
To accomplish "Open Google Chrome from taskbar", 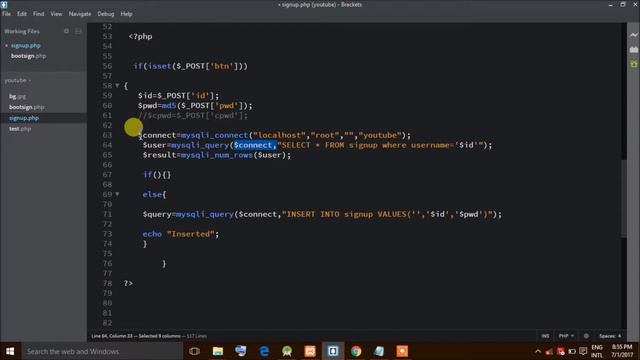I will coord(356,351).
